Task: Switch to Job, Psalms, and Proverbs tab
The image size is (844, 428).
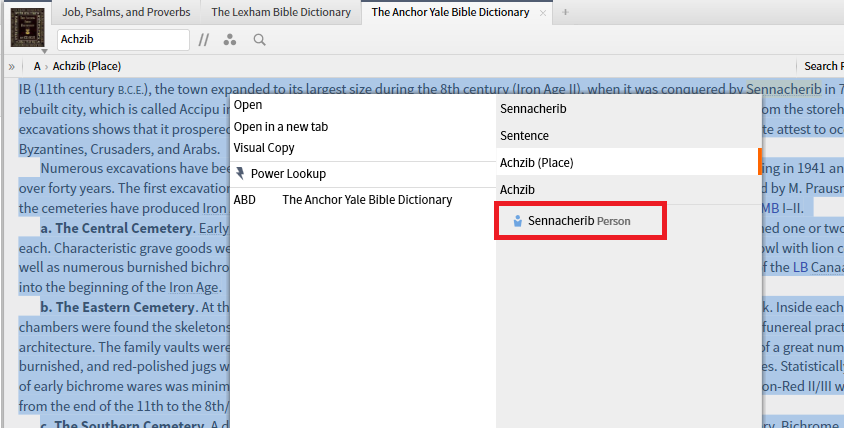Action: (125, 12)
